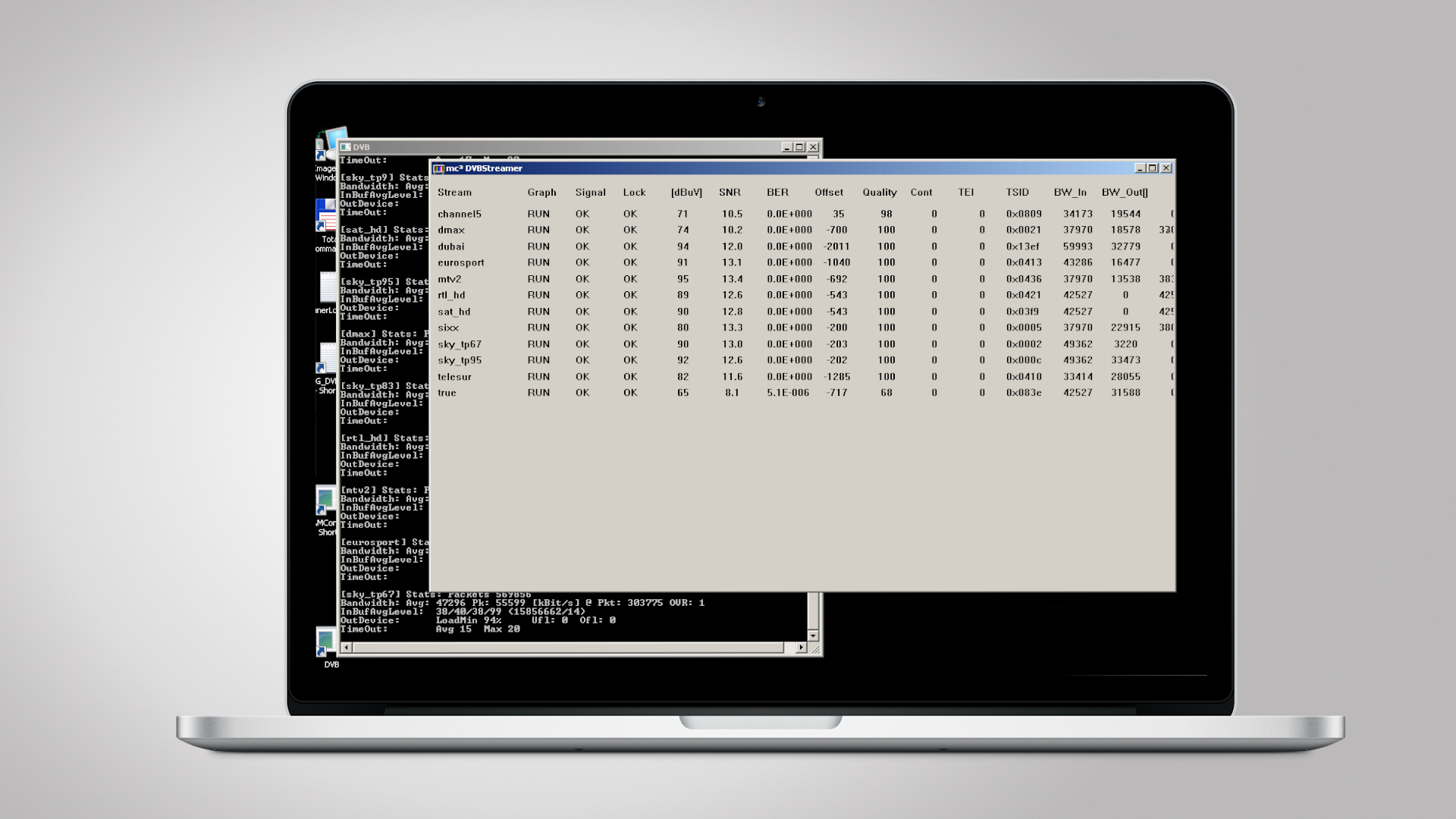Open the Total Commander desktop shortcut

click(x=326, y=215)
